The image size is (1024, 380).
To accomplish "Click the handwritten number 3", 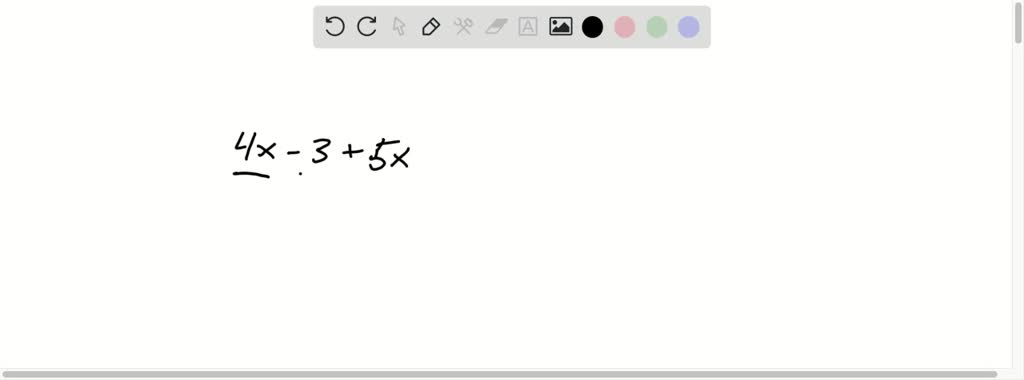I will coord(320,153).
